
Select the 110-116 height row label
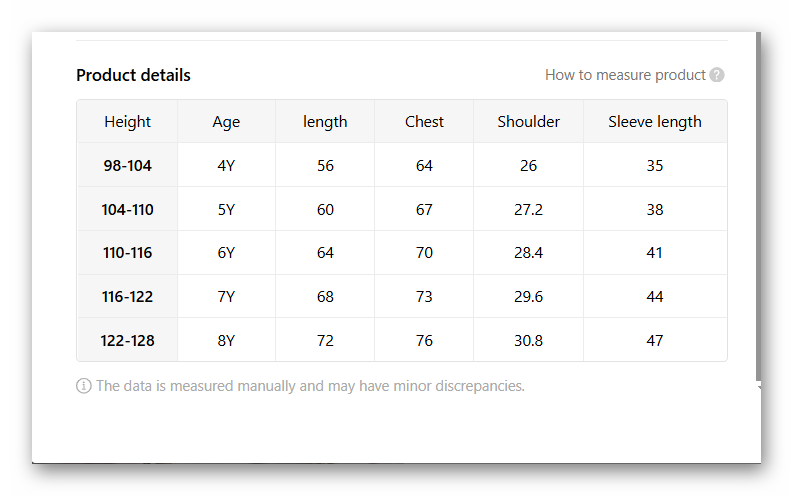point(127,253)
